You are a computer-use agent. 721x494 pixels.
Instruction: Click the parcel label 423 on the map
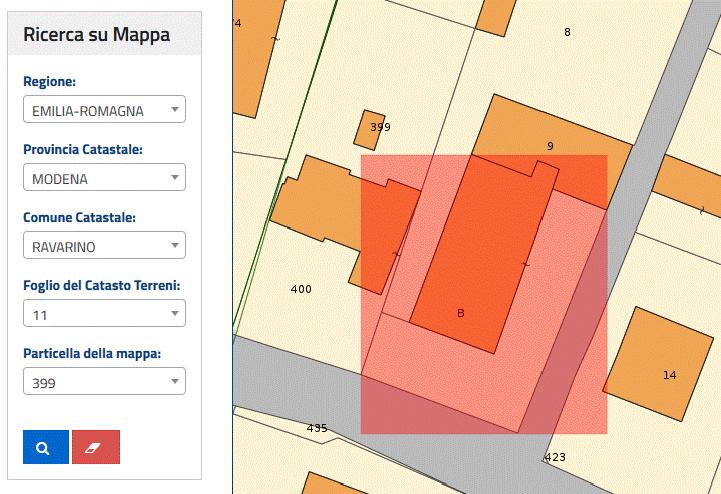(x=555, y=457)
